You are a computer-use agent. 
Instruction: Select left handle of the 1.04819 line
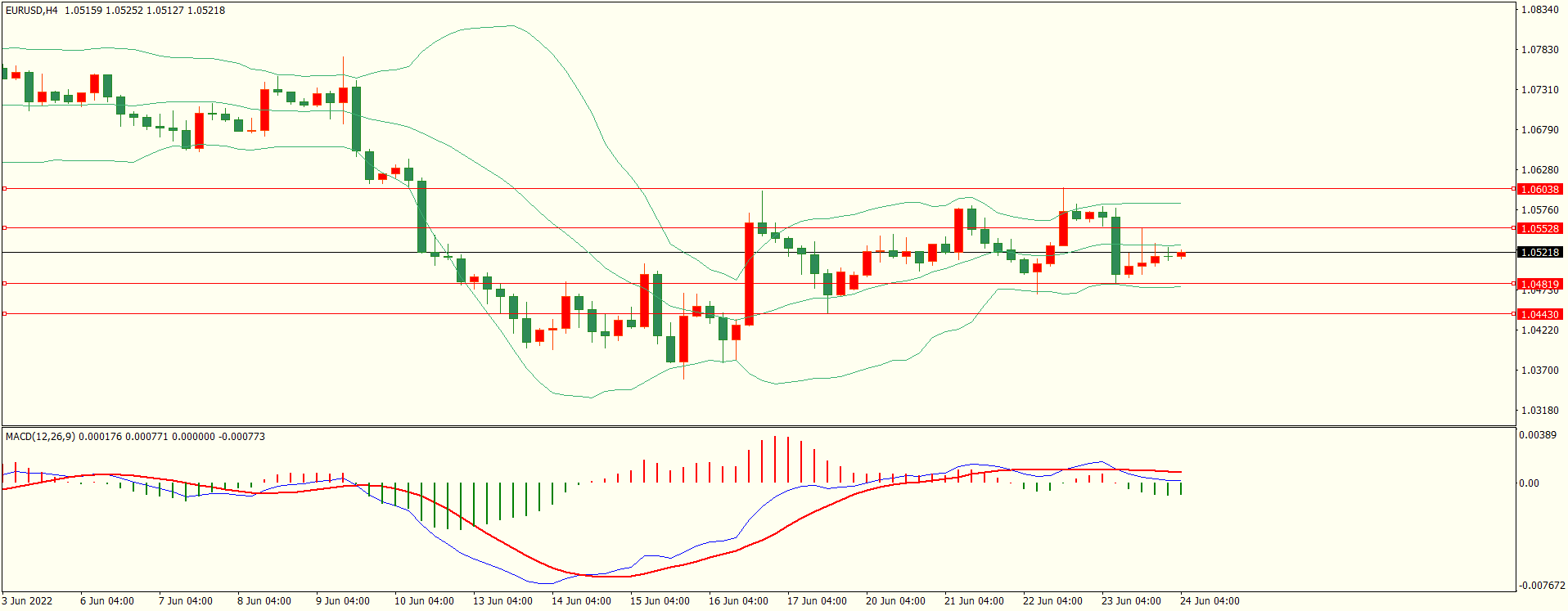(4, 284)
